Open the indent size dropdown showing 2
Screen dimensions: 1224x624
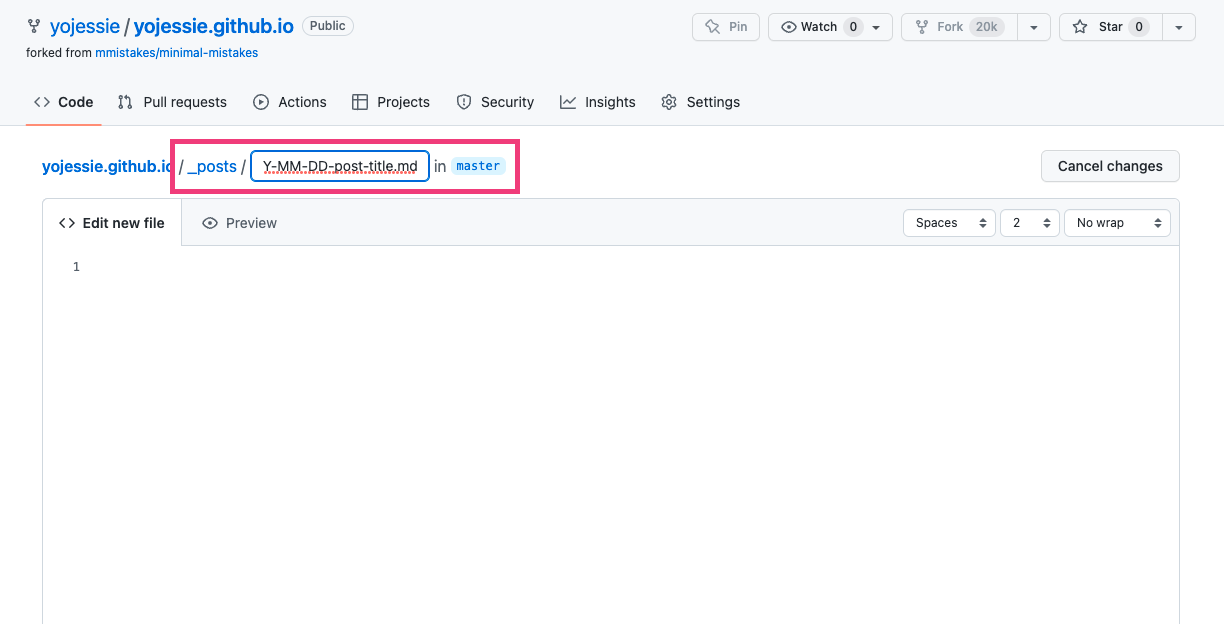pyautogui.click(x=1029, y=223)
